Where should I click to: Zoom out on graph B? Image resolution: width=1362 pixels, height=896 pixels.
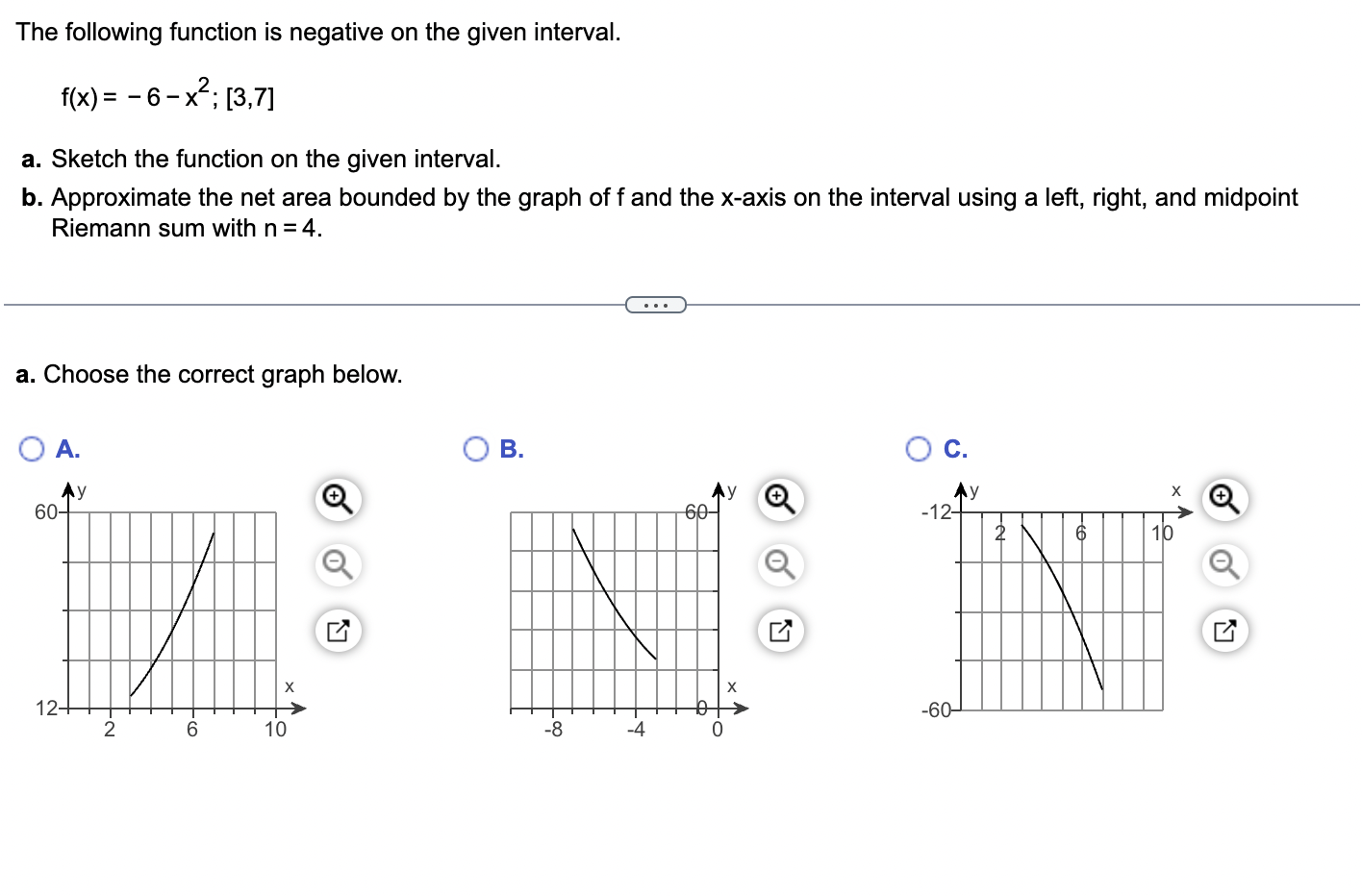pos(779,565)
